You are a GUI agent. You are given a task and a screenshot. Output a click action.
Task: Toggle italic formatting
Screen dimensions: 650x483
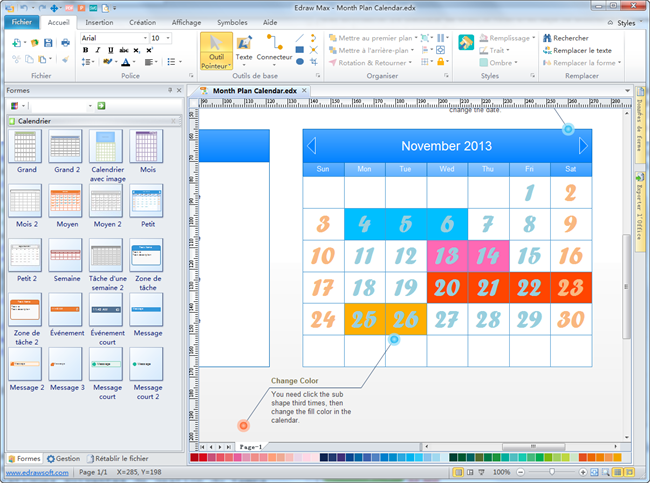98,50
